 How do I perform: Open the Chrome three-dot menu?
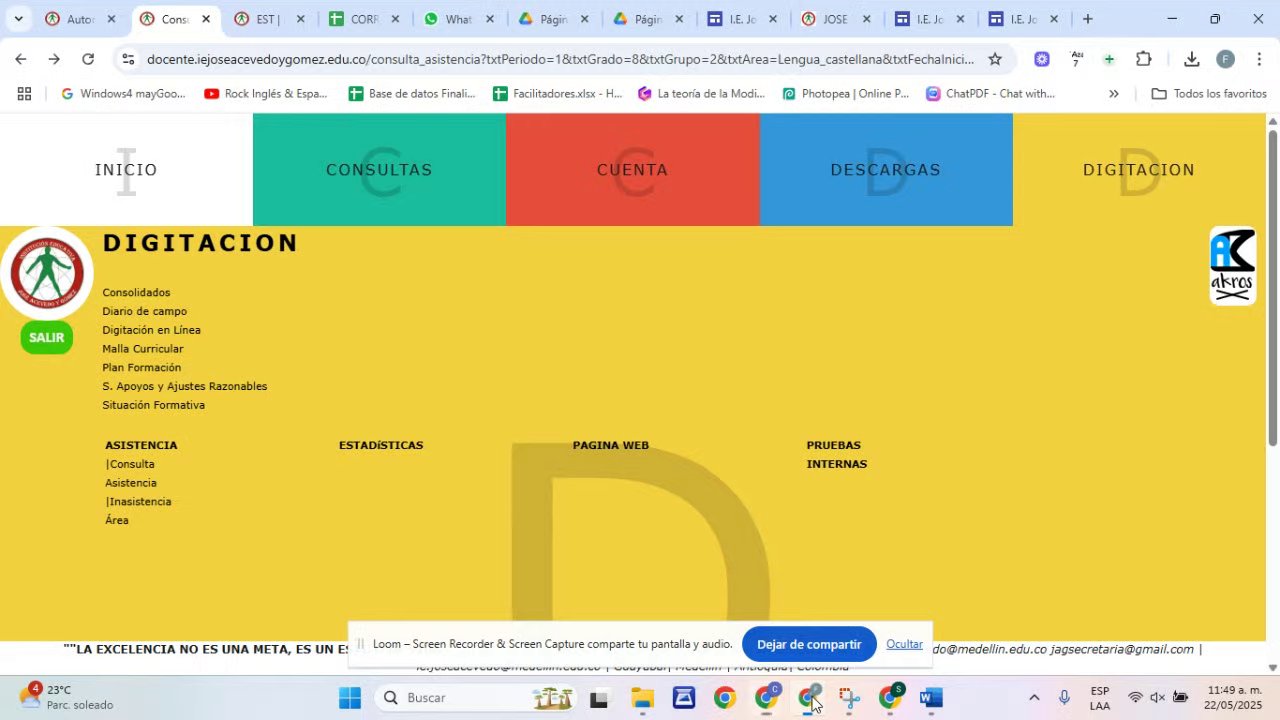tap(1259, 59)
